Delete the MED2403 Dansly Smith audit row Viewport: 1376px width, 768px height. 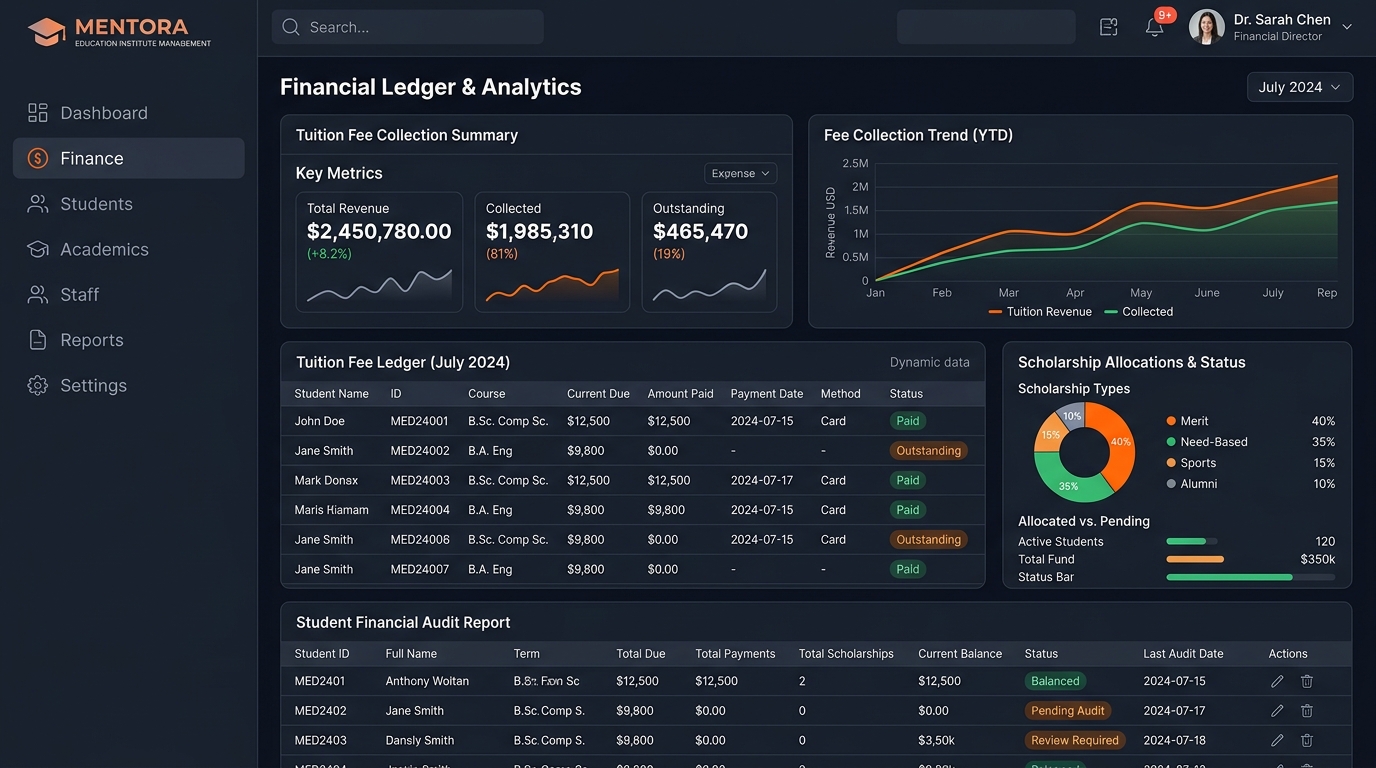coord(1307,741)
